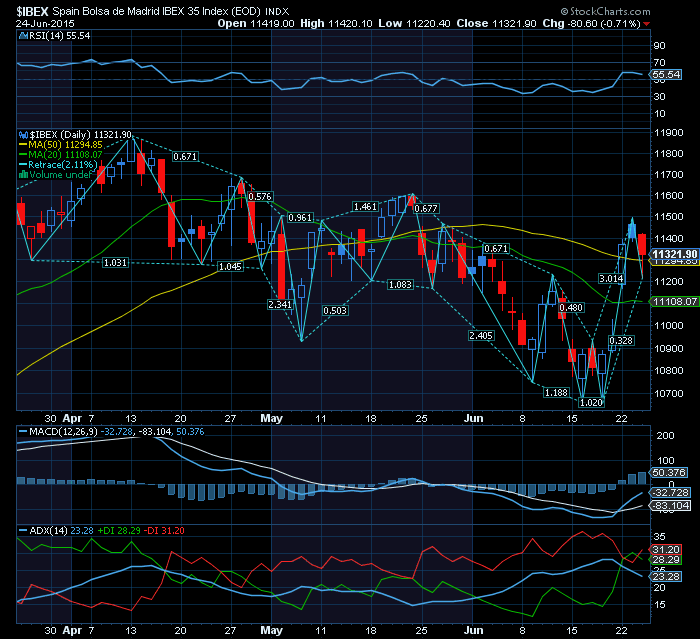Click the red 31.20 ADX axis tag

(x=666, y=549)
